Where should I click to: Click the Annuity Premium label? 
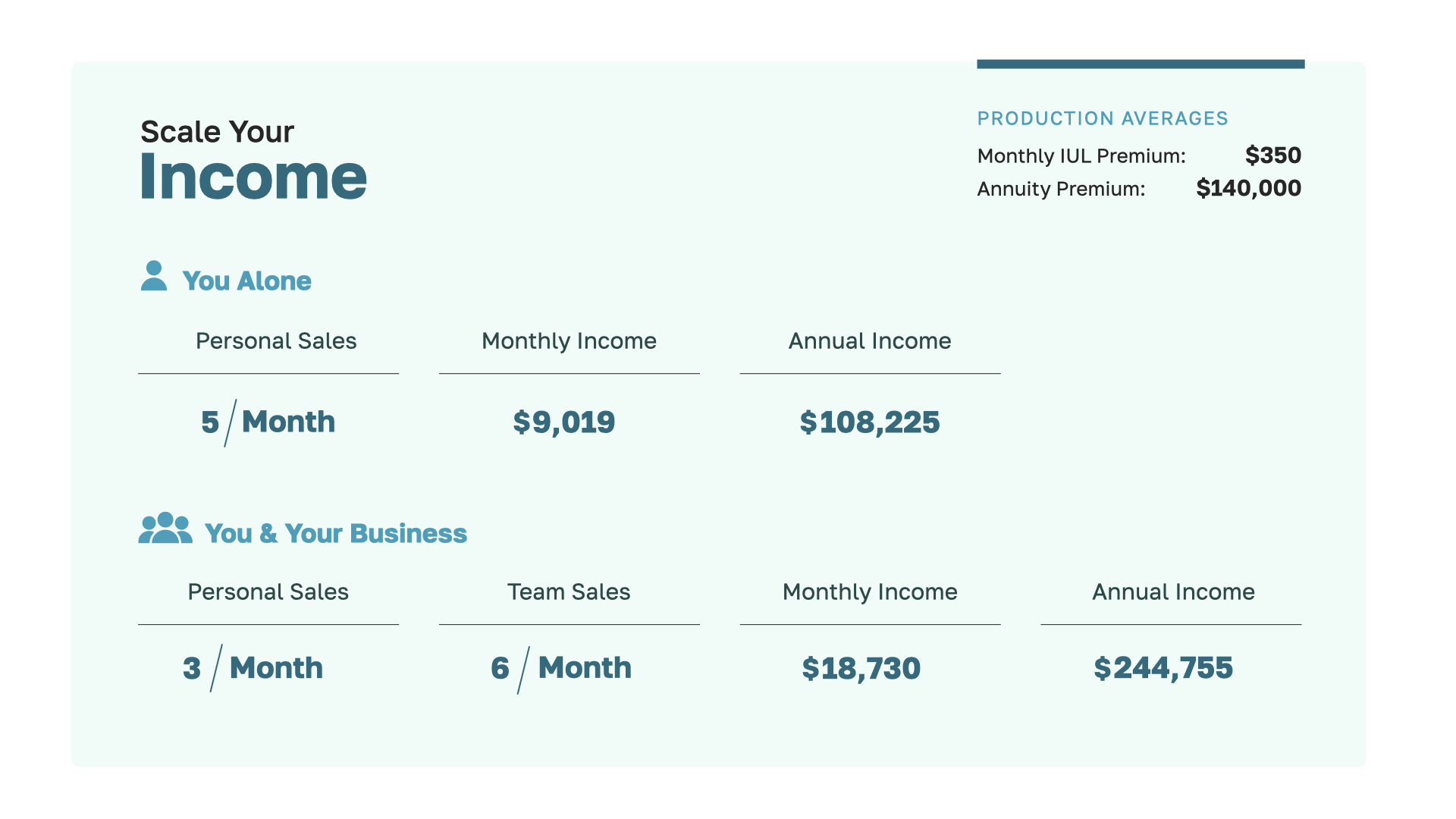coord(1060,189)
